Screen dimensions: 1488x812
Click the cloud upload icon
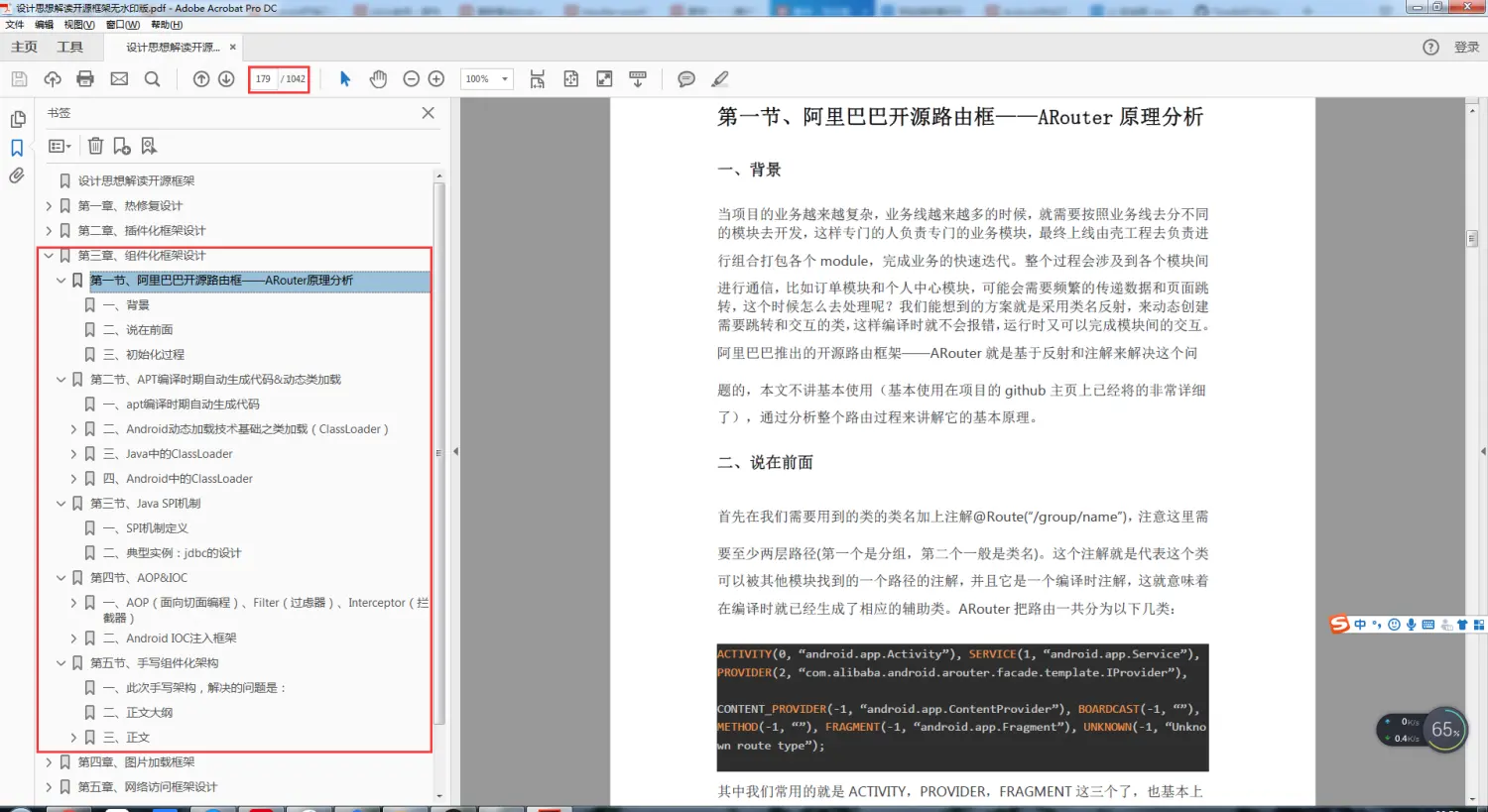[53, 79]
